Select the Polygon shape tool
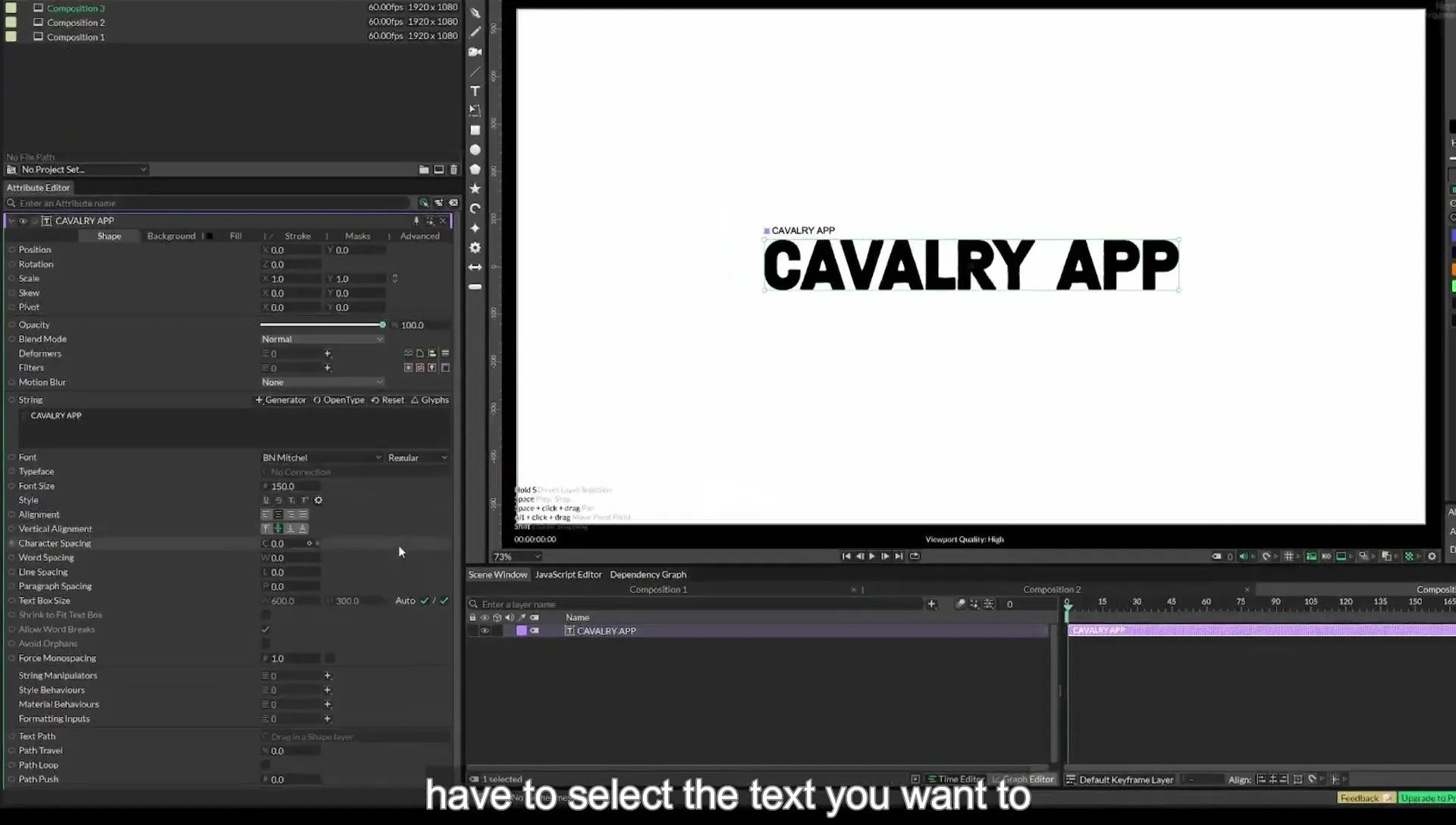1456x825 pixels. 475,169
